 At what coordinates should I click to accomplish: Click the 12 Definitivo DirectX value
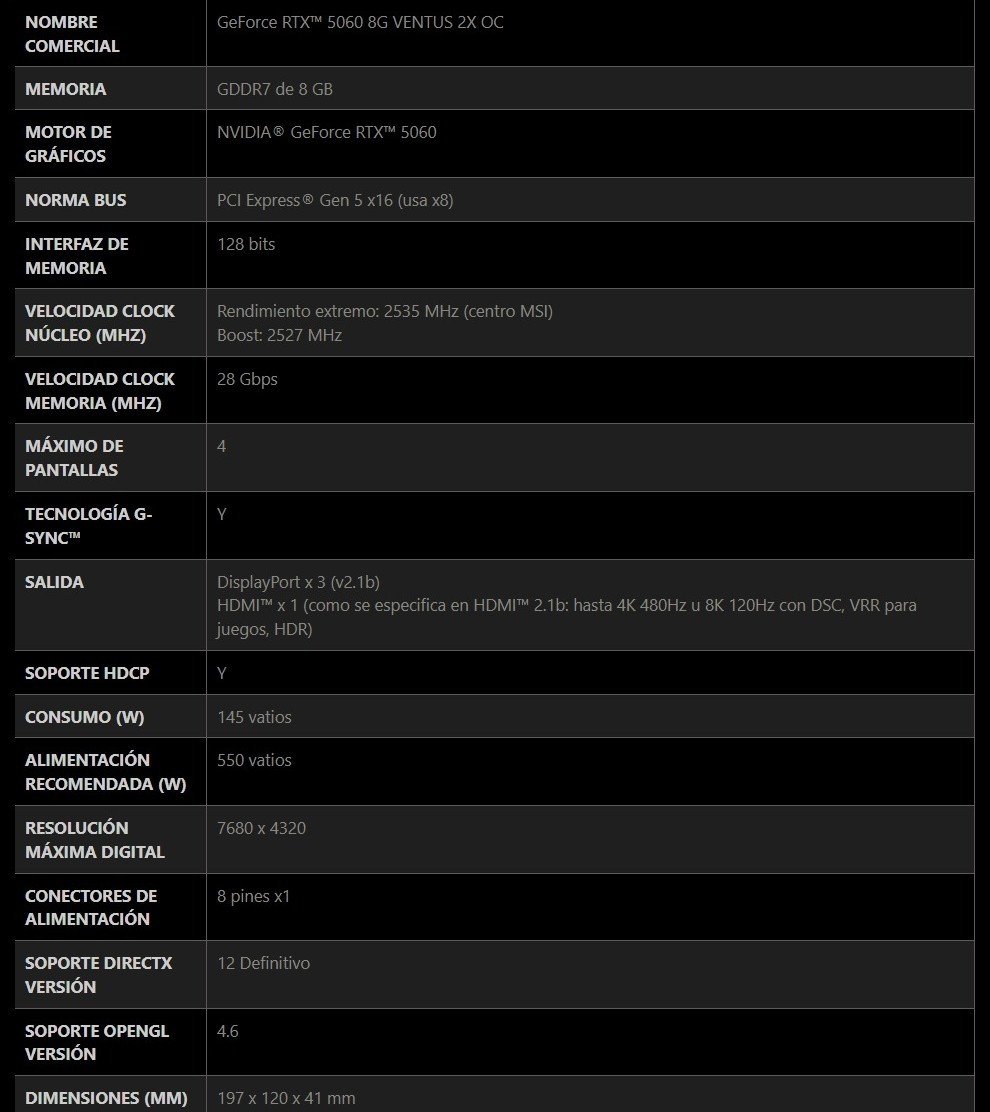pos(263,963)
